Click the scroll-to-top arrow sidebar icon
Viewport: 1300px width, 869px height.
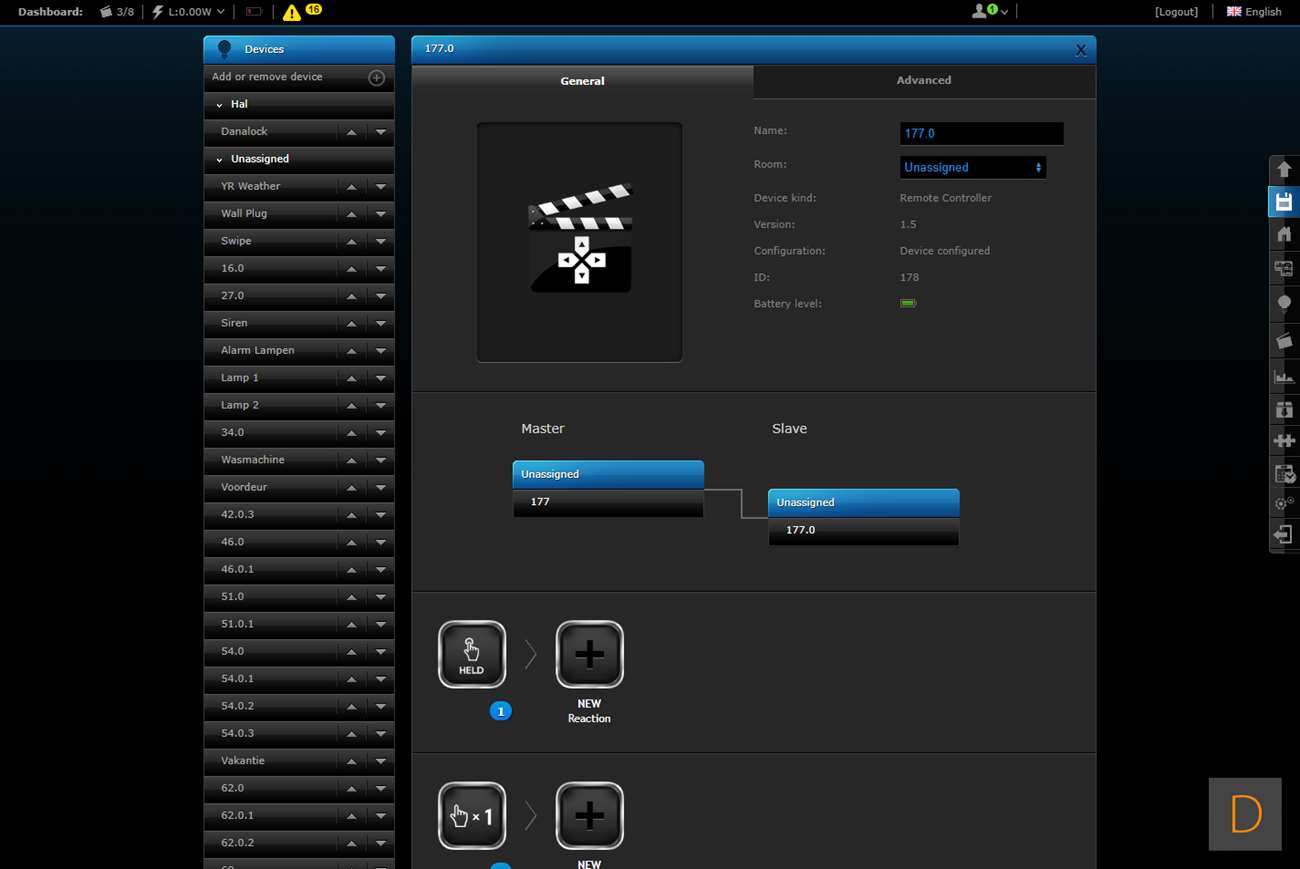point(1283,169)
